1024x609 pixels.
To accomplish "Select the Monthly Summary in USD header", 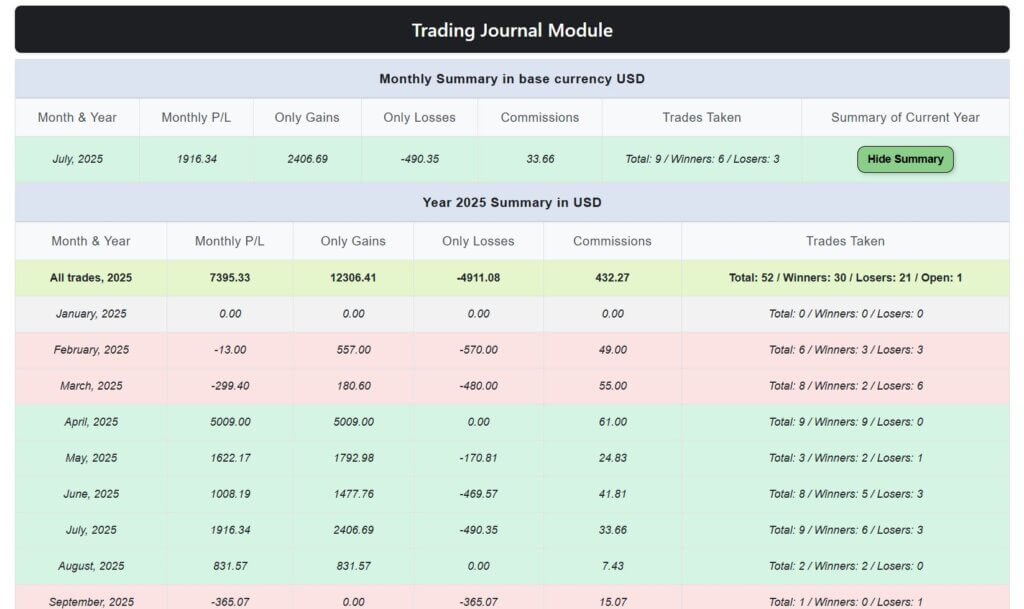I will [511, 79].
